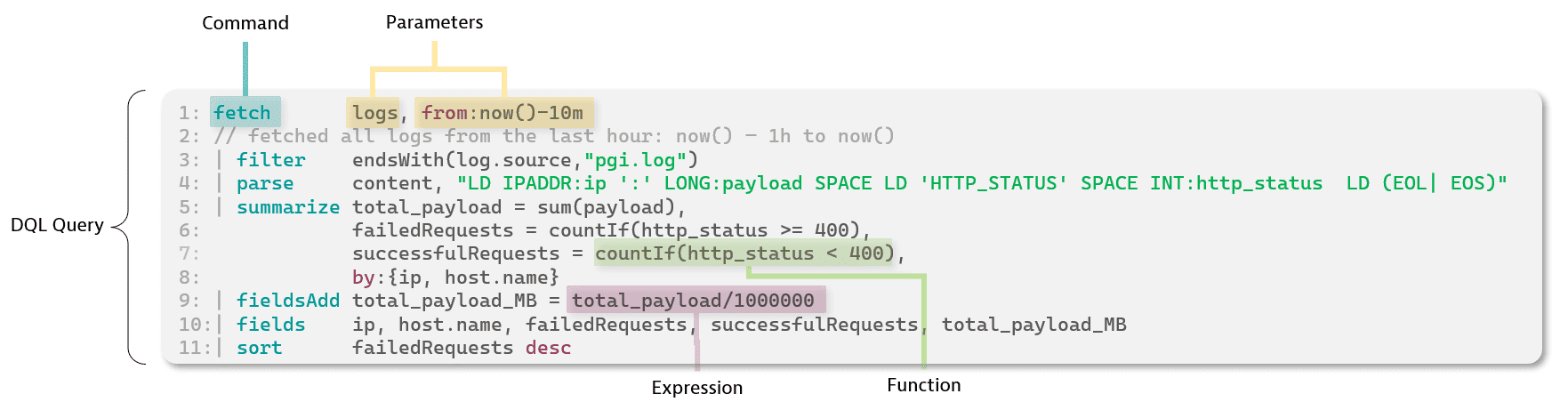Viewport: 1568px width, 410px height.
Task: Click the "summarize" command keyword
Action: pyautogui.click(x=288, y=207)
